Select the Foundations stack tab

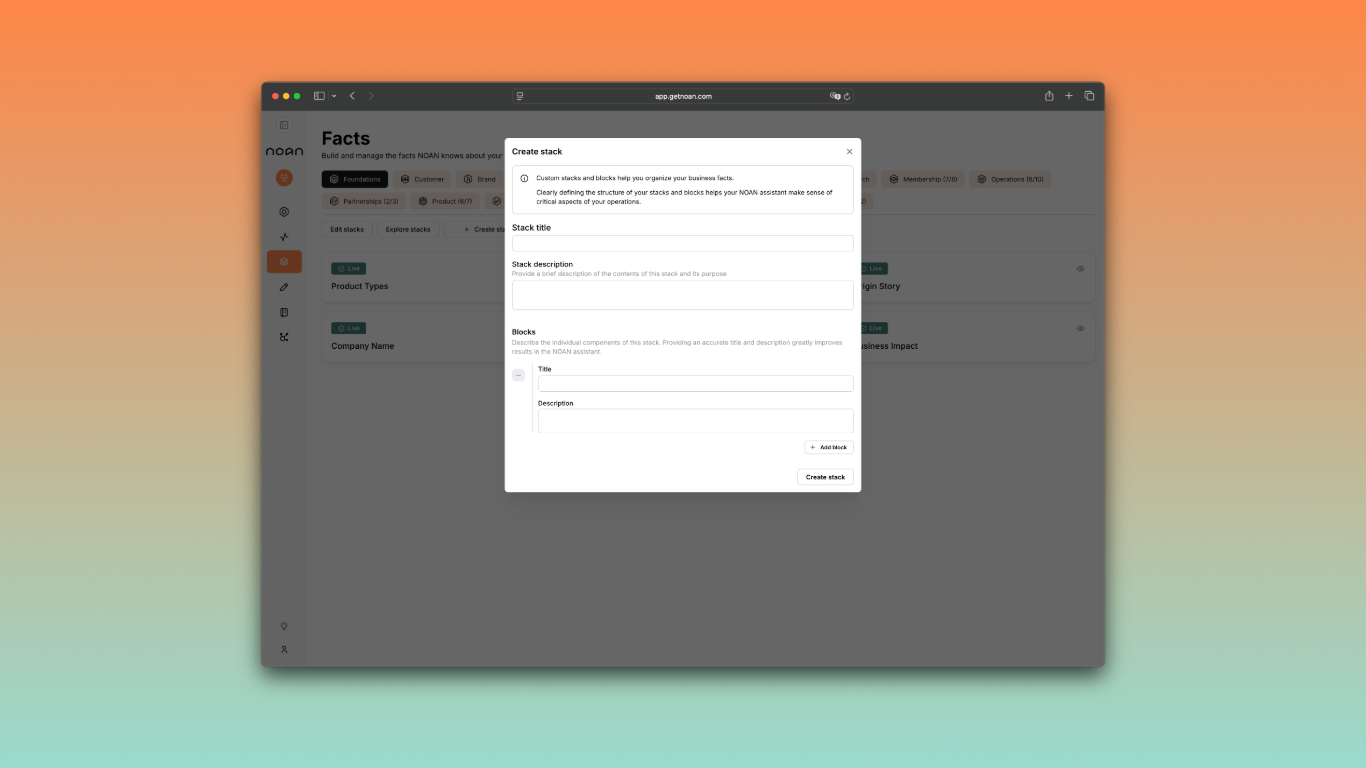[x=355, y=179]
